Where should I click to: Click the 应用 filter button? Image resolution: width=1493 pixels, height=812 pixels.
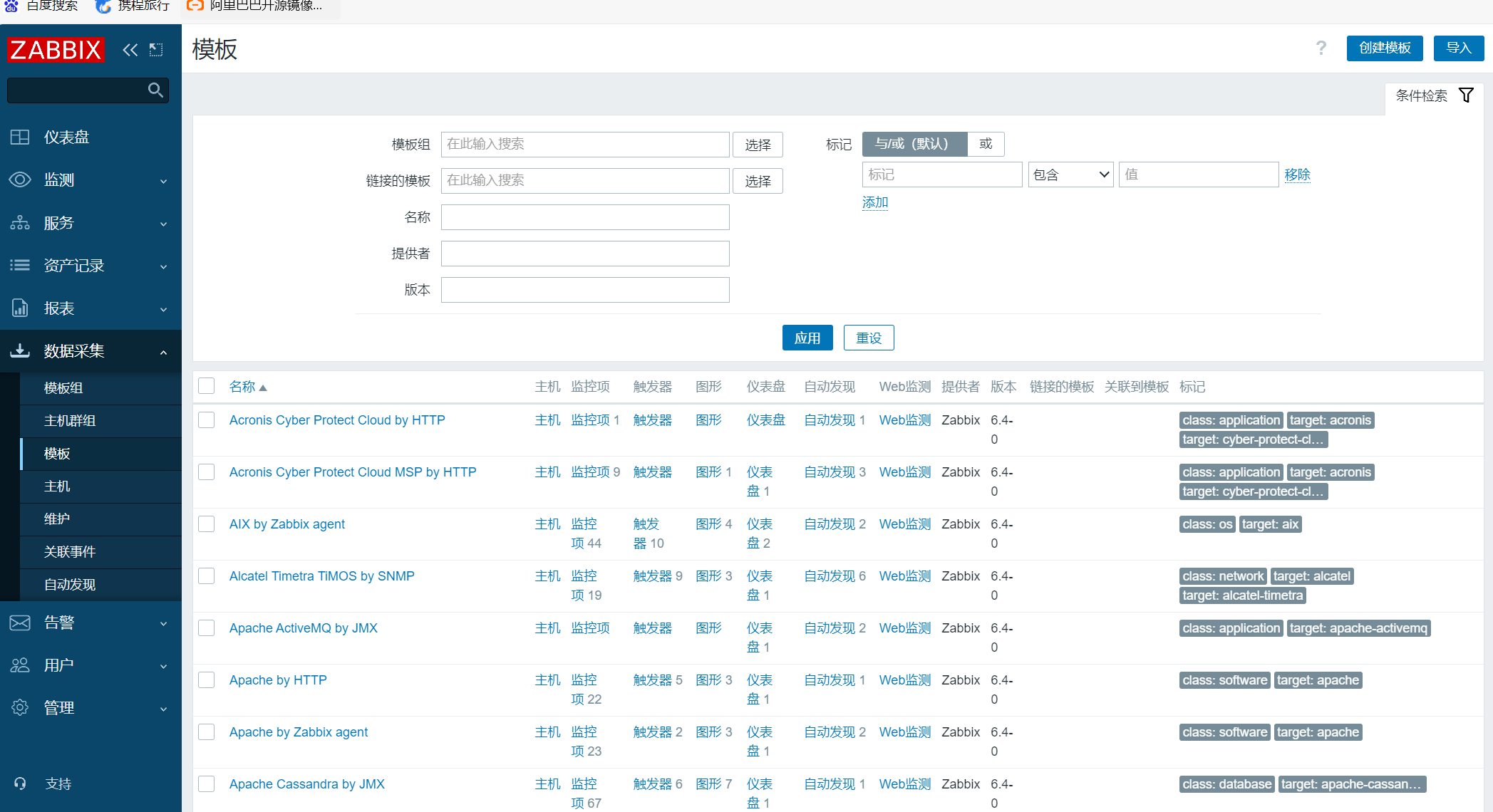pyautogui.click(x=807, y=338)
